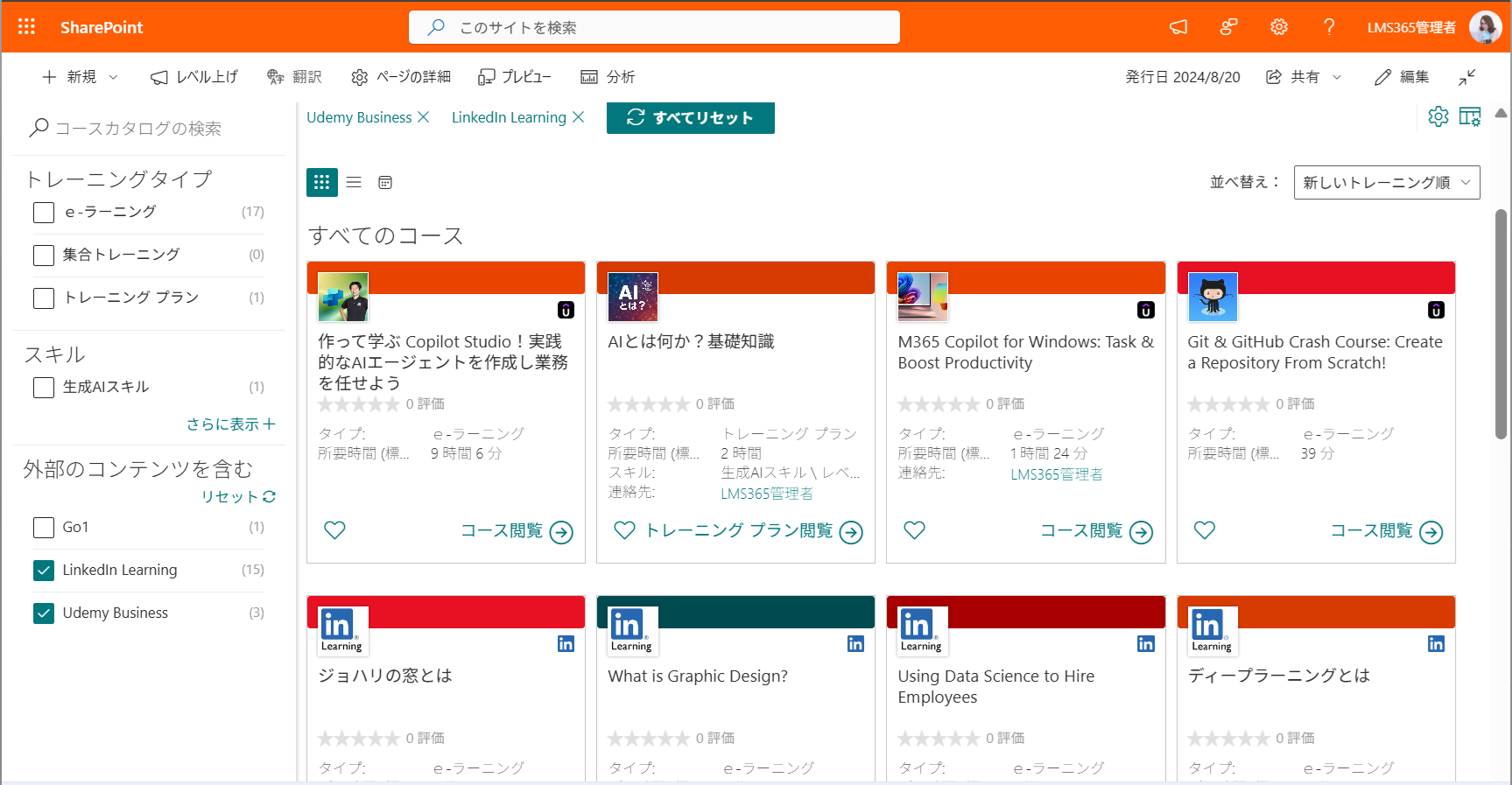This screenshot has width=1512, height=785.
Task: Click the page vertical scrollbar thumb
Action: 1501,324
